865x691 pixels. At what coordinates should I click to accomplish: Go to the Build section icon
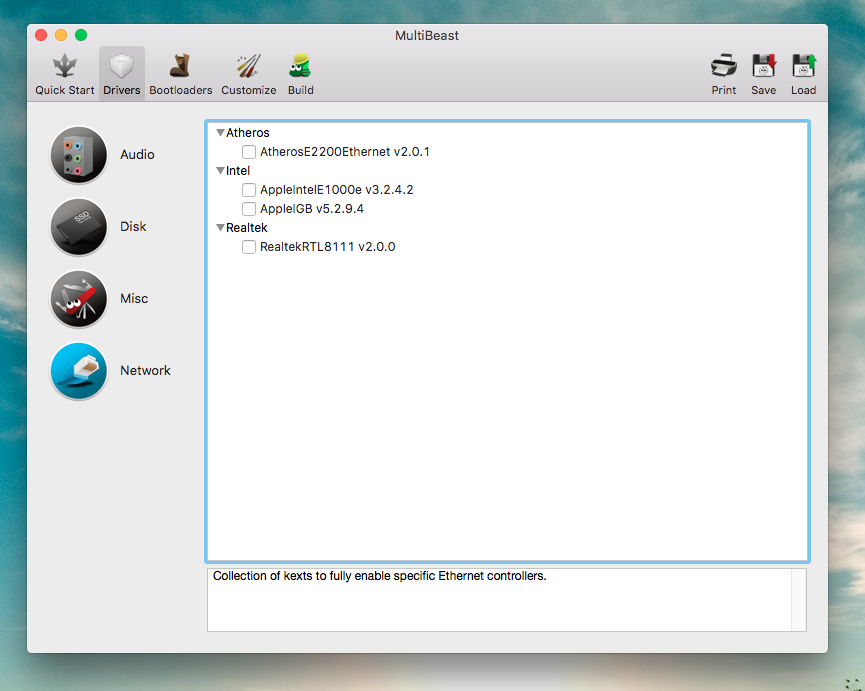tap(301, 66)
